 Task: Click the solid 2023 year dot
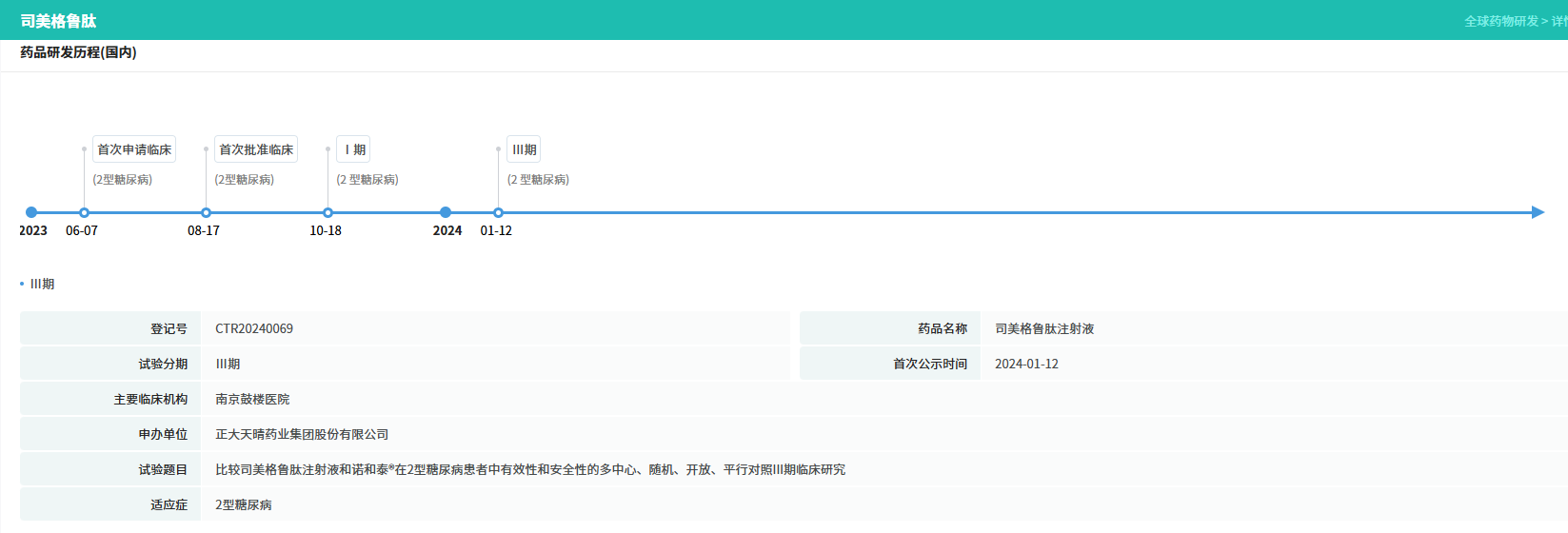tap(31, 212)
